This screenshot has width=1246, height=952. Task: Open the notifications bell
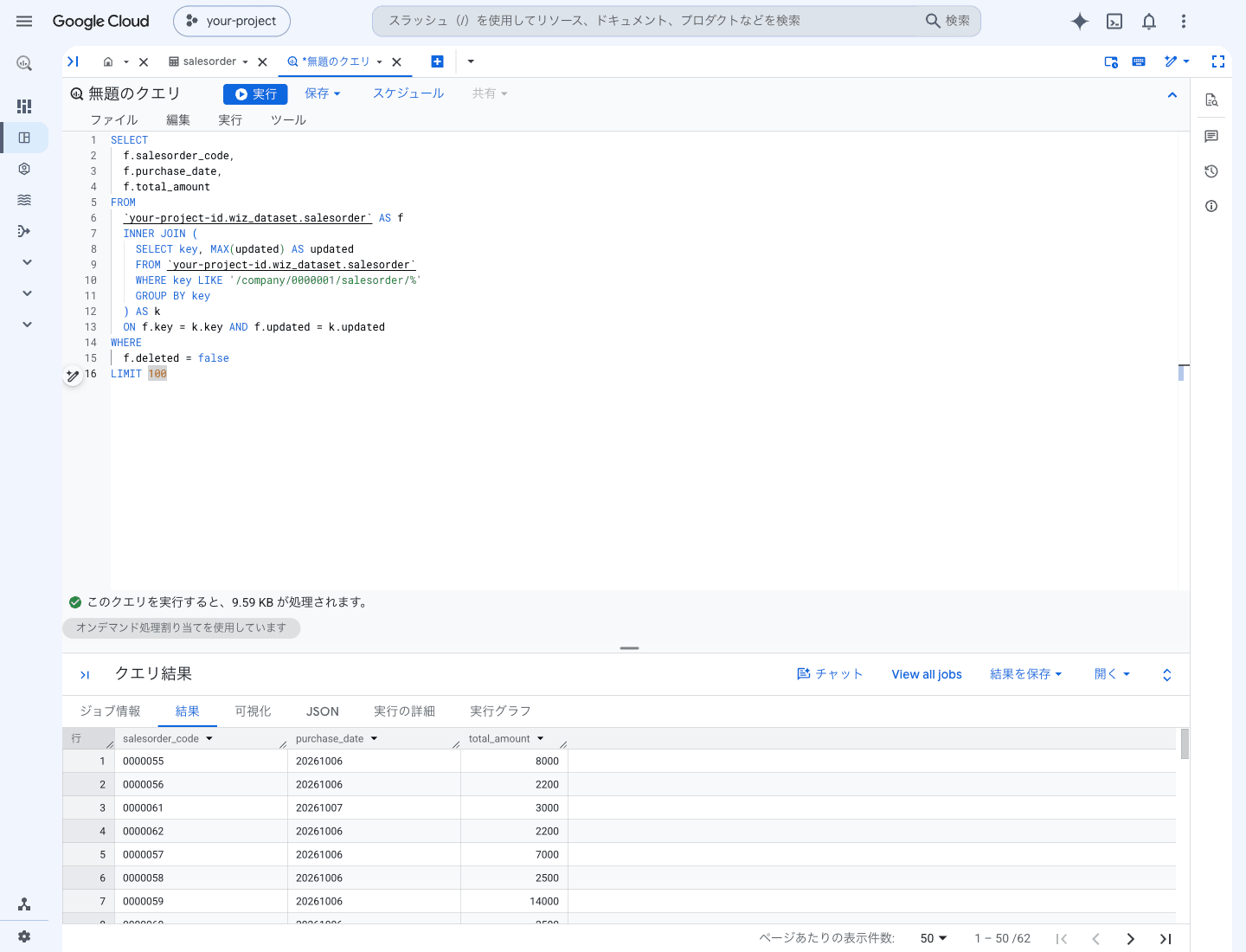(x=1149, y=22)
